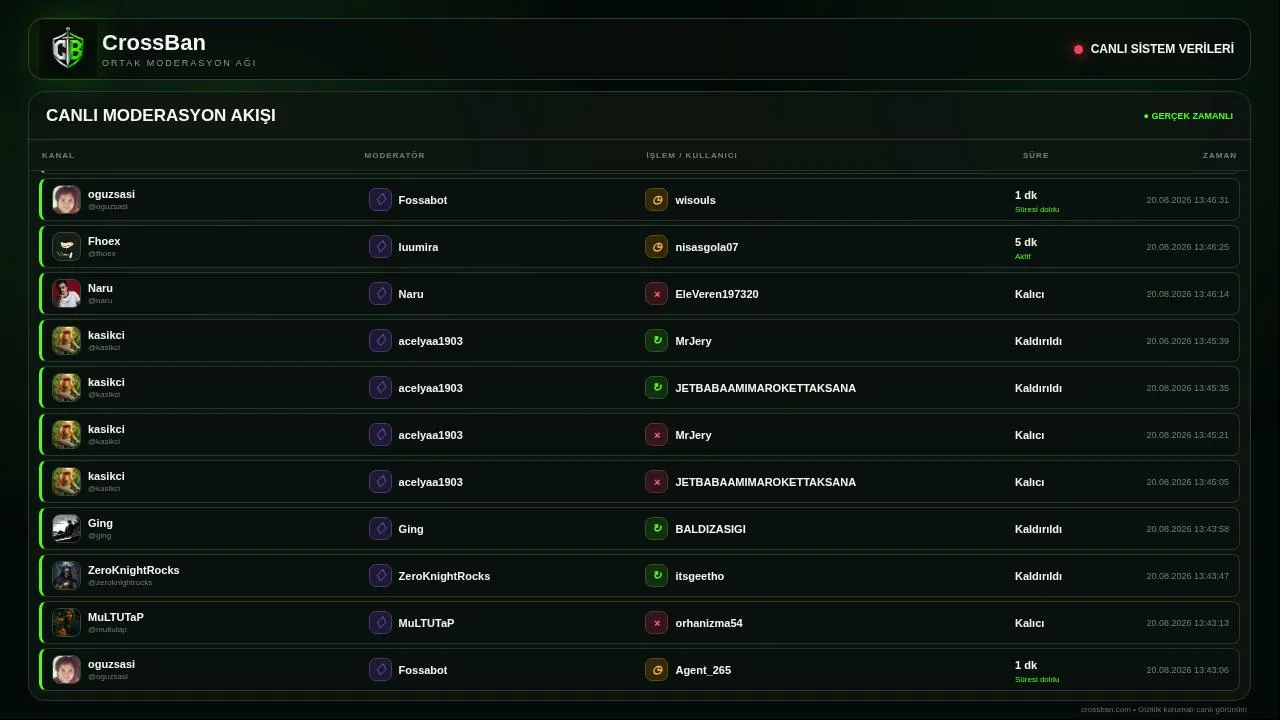
Task: Click the timeout icon beside wisouls
Action: (x=656, y=200)
